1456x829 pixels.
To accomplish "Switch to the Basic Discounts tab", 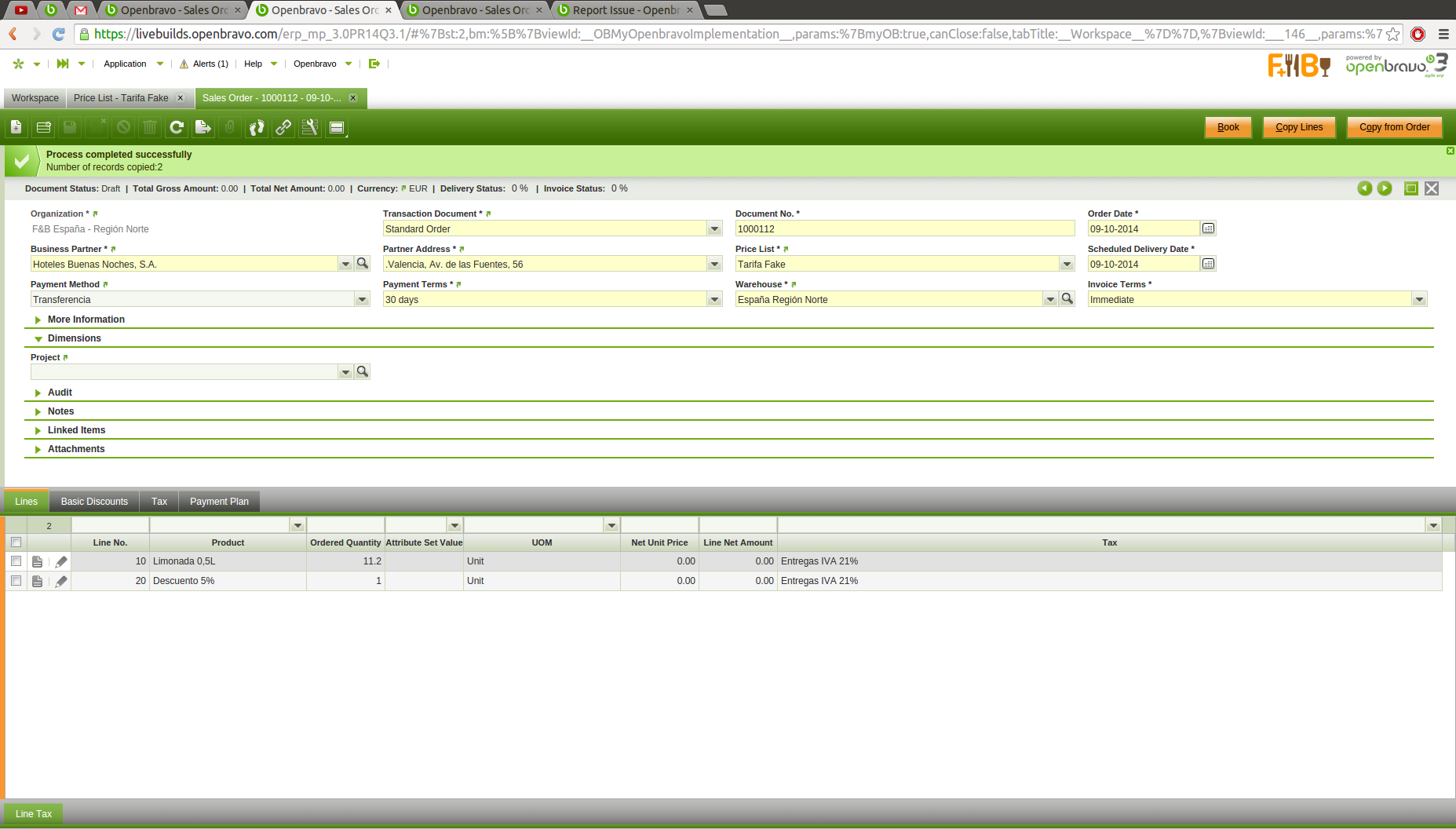I will 94,502.
